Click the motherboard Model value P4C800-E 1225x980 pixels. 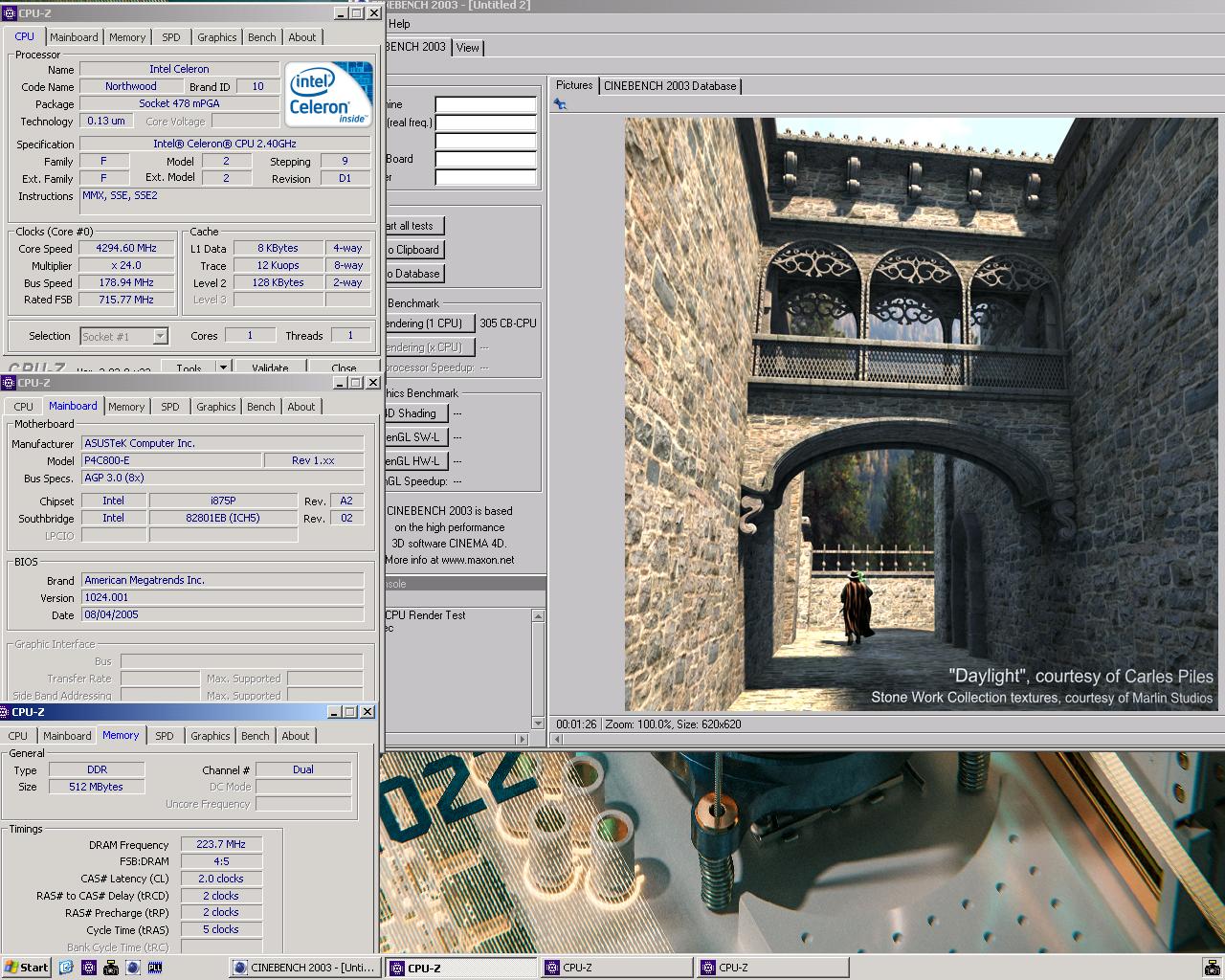(x=171, y=460)
